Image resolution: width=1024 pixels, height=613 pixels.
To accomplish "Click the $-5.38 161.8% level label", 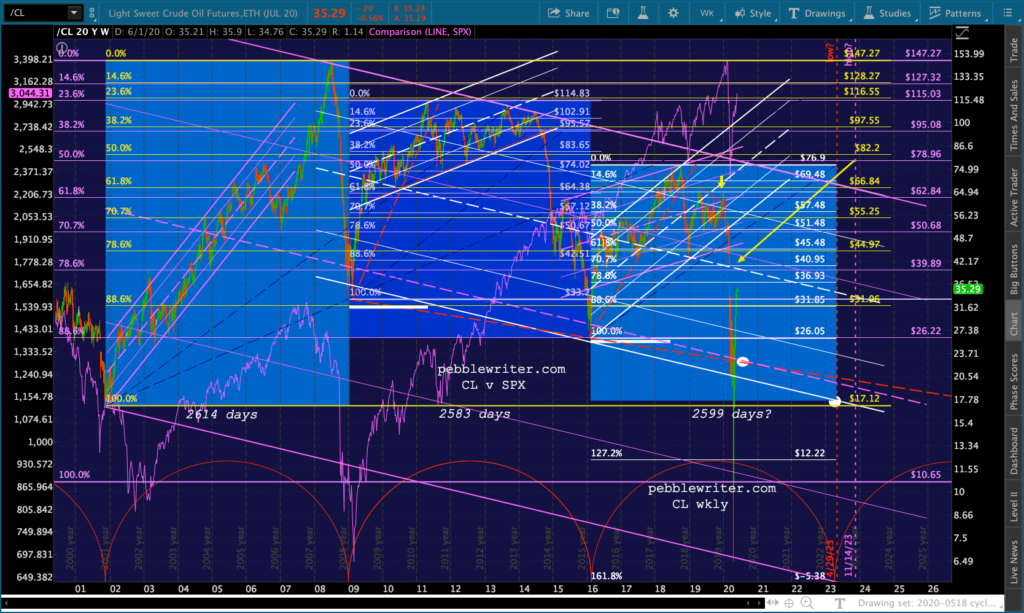I will [809, 576].
